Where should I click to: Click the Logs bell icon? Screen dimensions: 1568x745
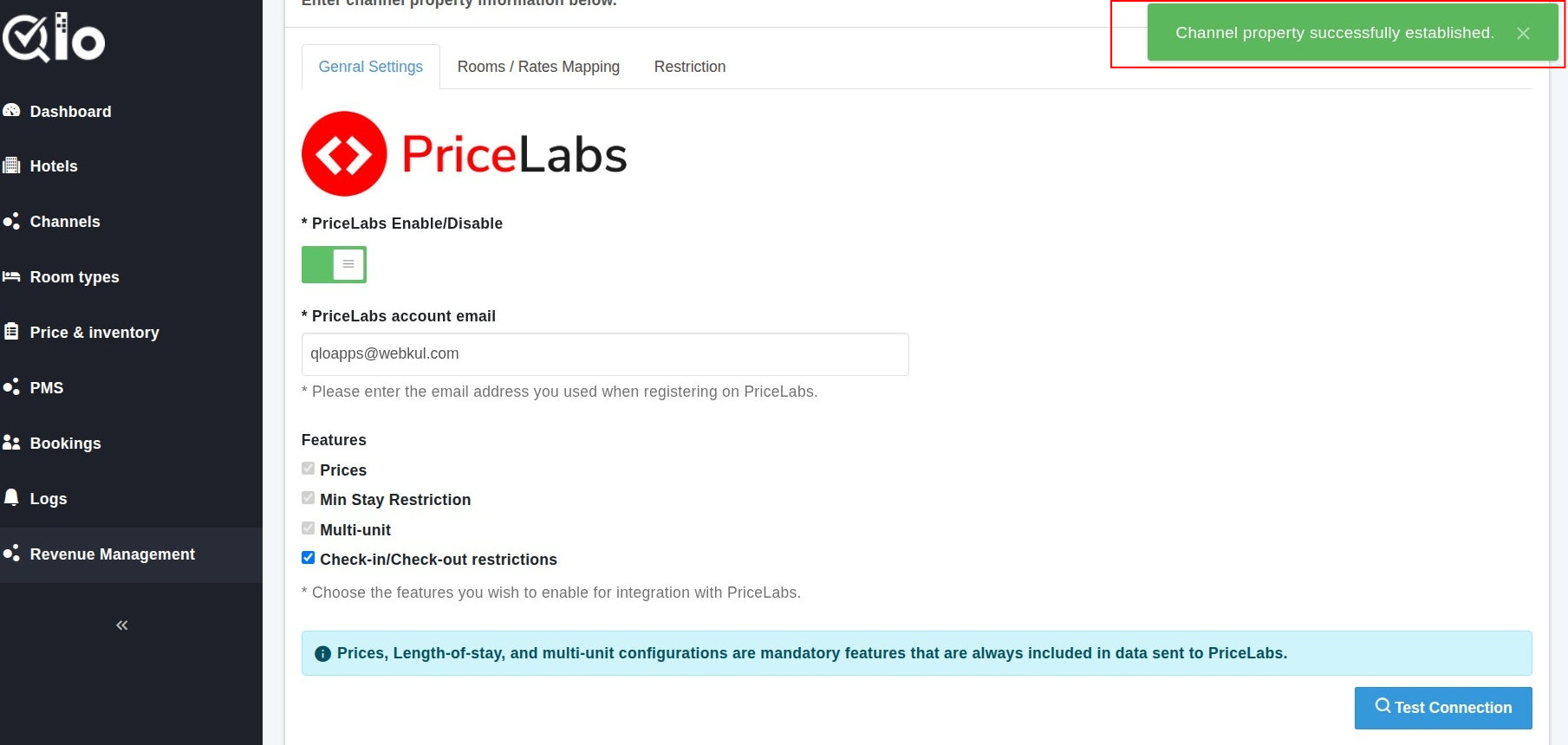[11, 497]
